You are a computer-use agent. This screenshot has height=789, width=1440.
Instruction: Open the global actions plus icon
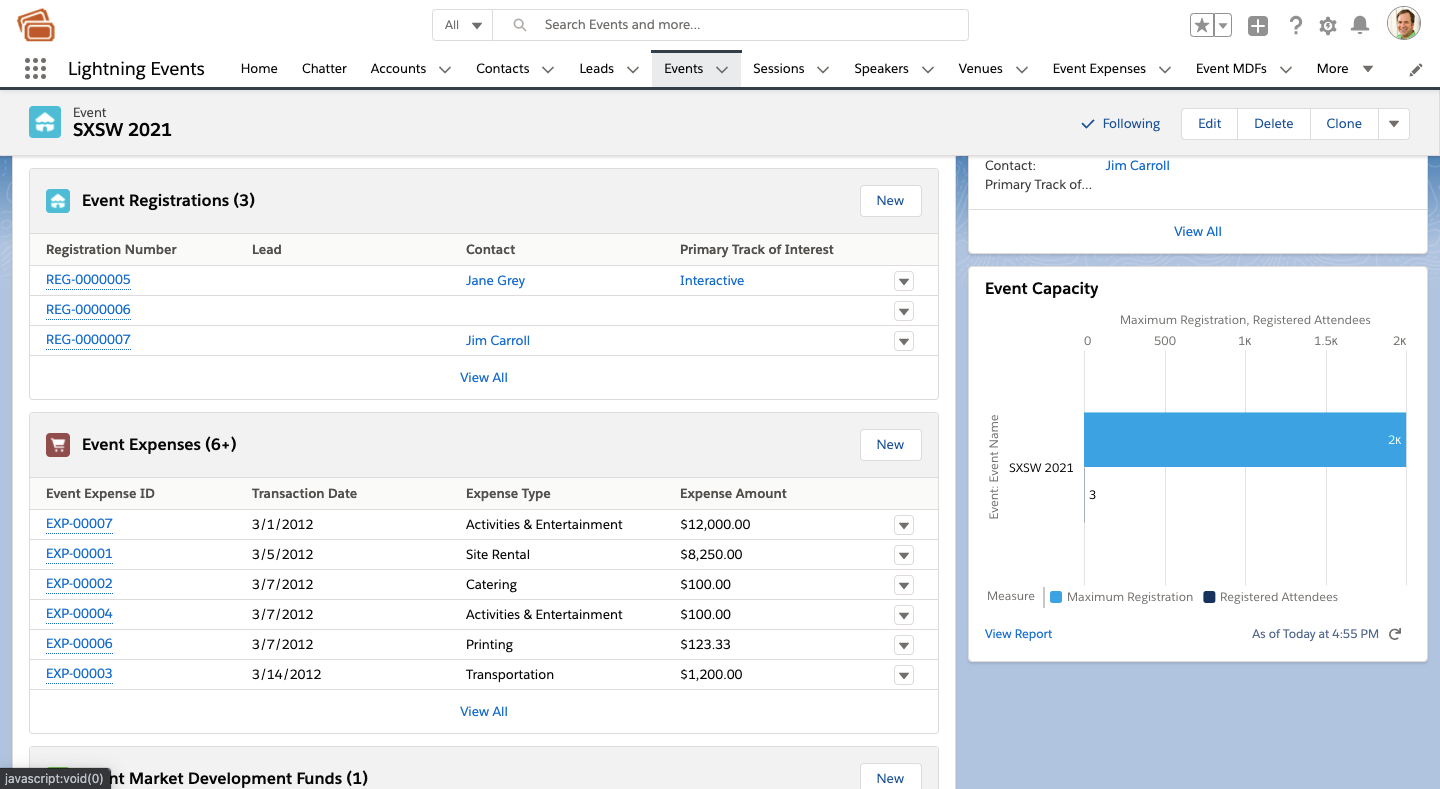(x=1258, y=26)
